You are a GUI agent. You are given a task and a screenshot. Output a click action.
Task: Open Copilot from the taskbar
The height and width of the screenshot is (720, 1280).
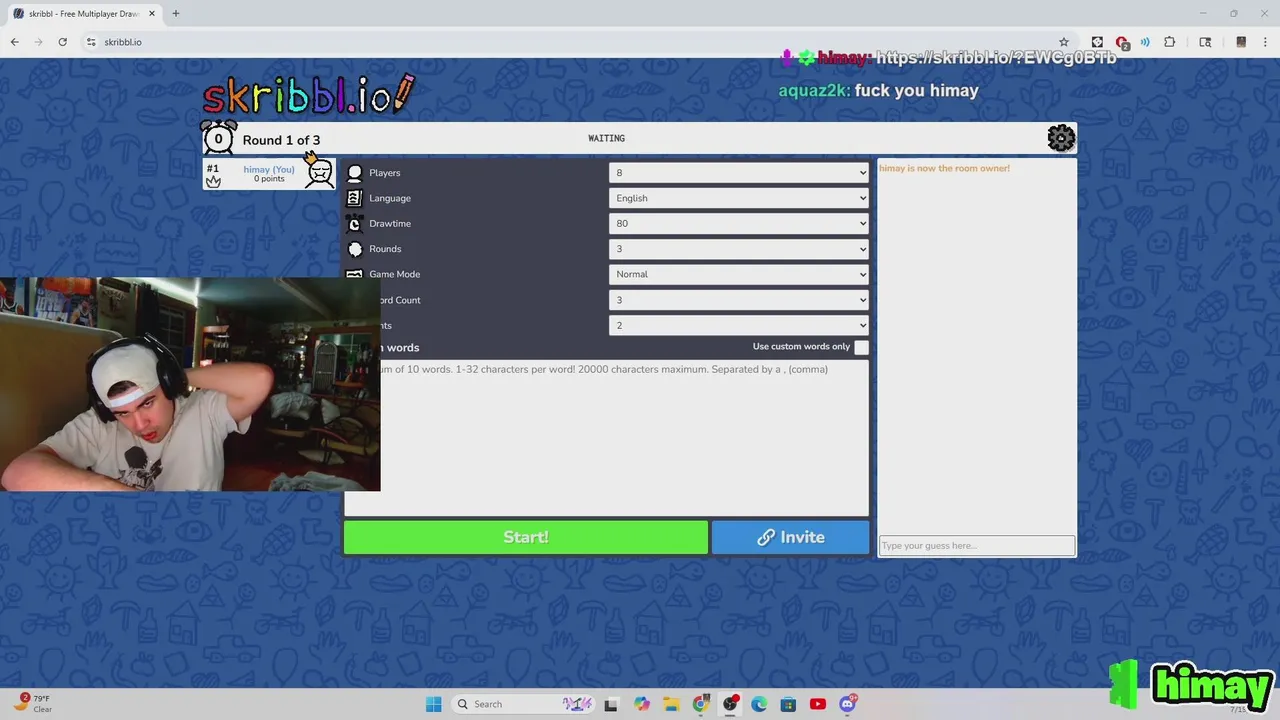641,704
